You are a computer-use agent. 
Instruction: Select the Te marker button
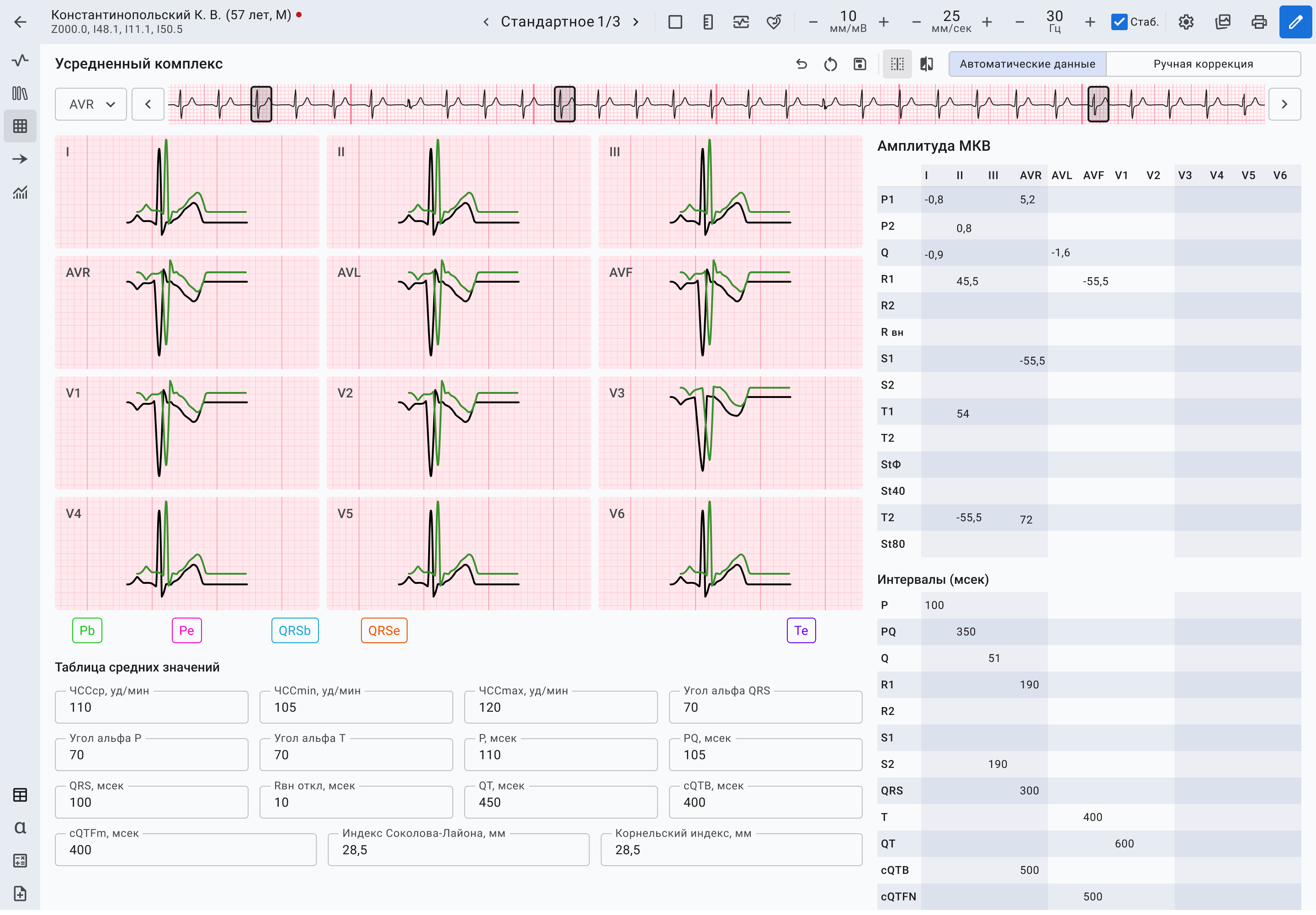801,630
